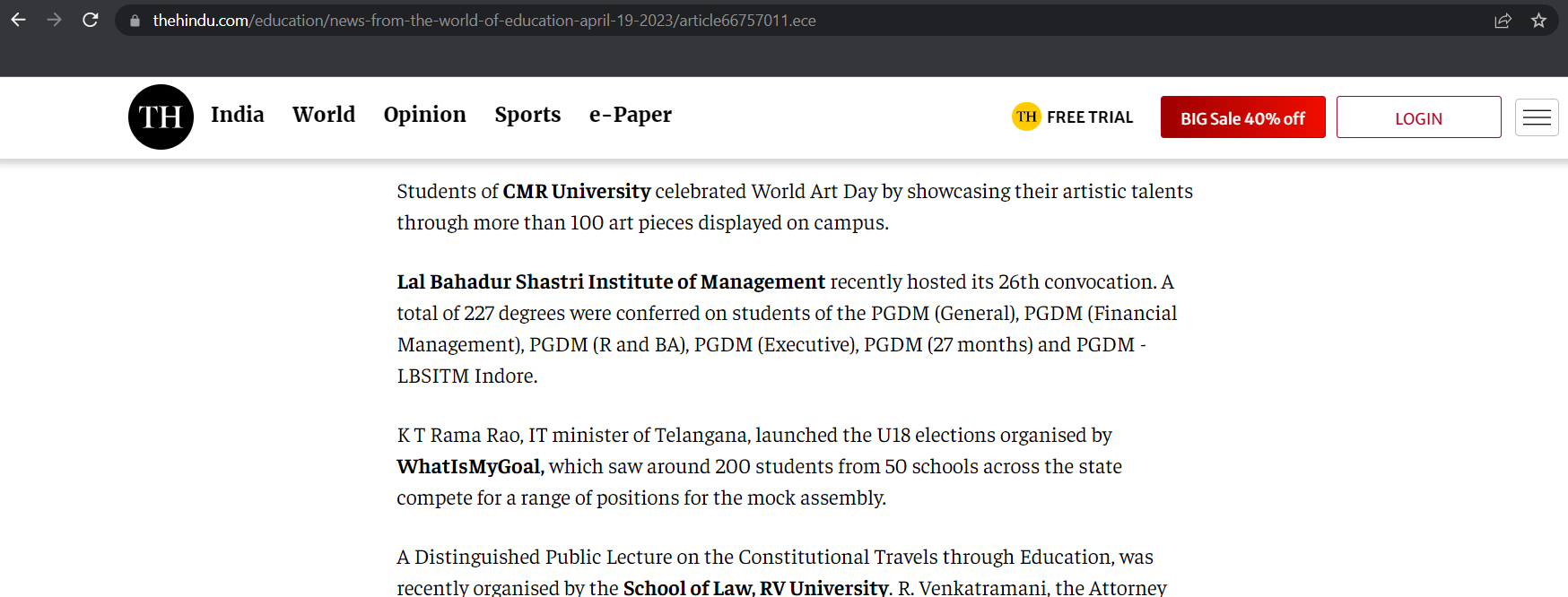Image resolution: width=1568 pixels, height=597 pixels.
Task: Open the e-Paper page
Action: [630, 115]
